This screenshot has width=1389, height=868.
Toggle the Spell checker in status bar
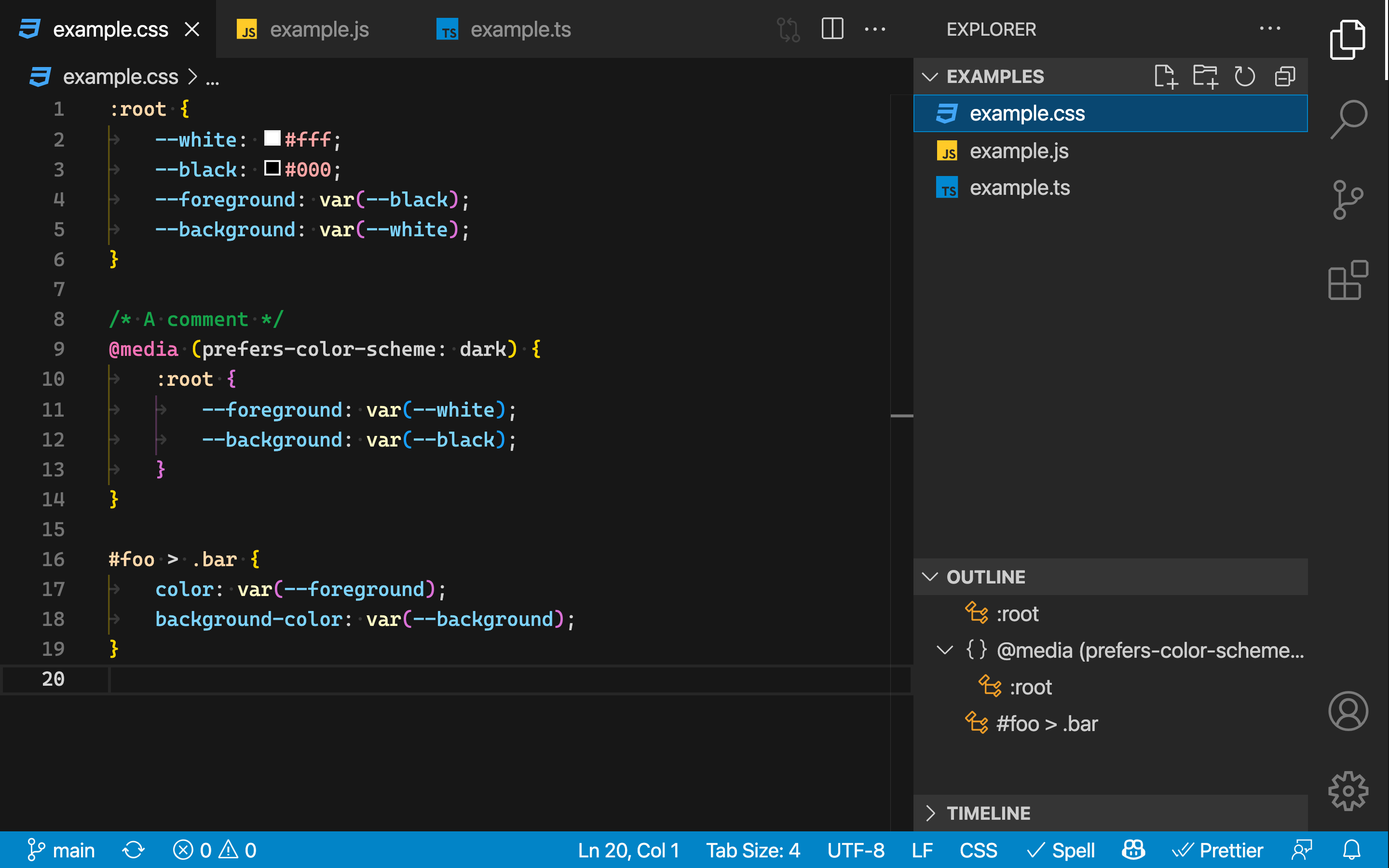pos(1061,850)
